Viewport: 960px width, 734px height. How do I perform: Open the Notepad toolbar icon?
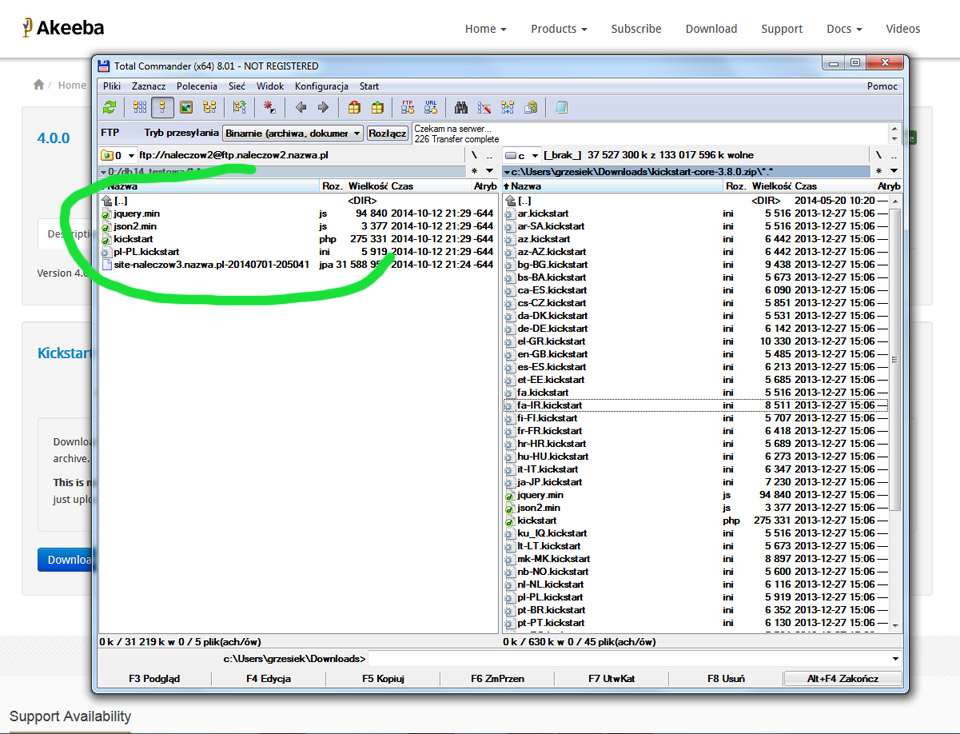pos(561,108)
